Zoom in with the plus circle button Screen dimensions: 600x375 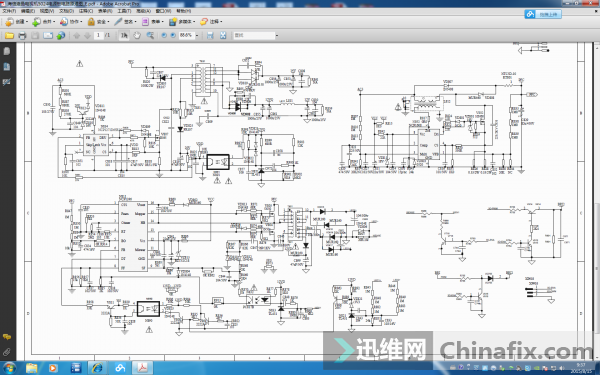click(x=173, y=35)
